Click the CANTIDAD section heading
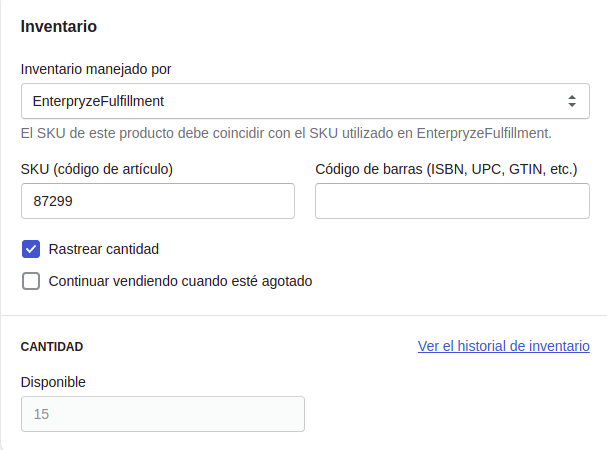Screen dimensions: 607x450 tap(52, 346)
